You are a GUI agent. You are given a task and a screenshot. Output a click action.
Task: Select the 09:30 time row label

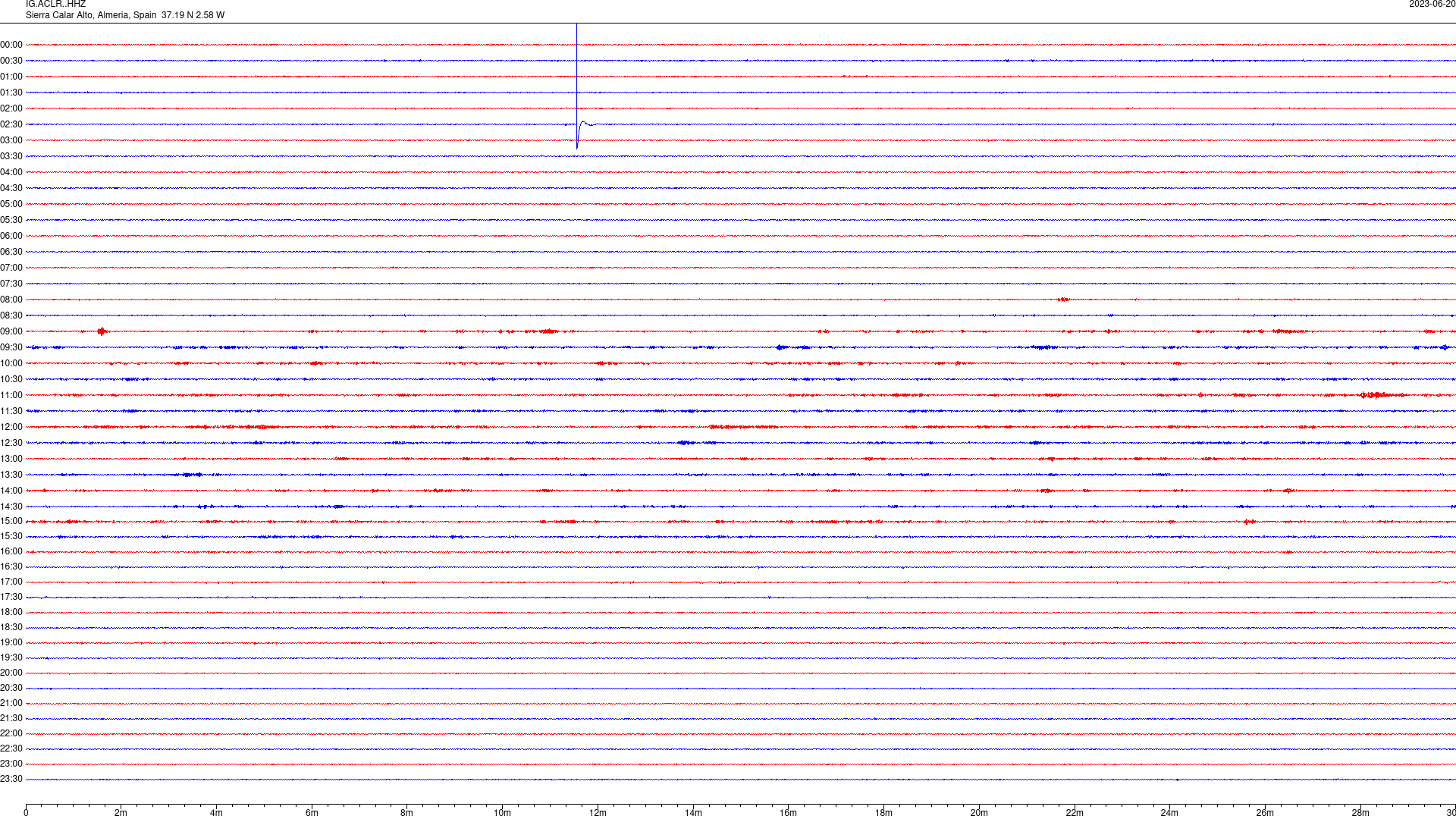coord(11,347)
